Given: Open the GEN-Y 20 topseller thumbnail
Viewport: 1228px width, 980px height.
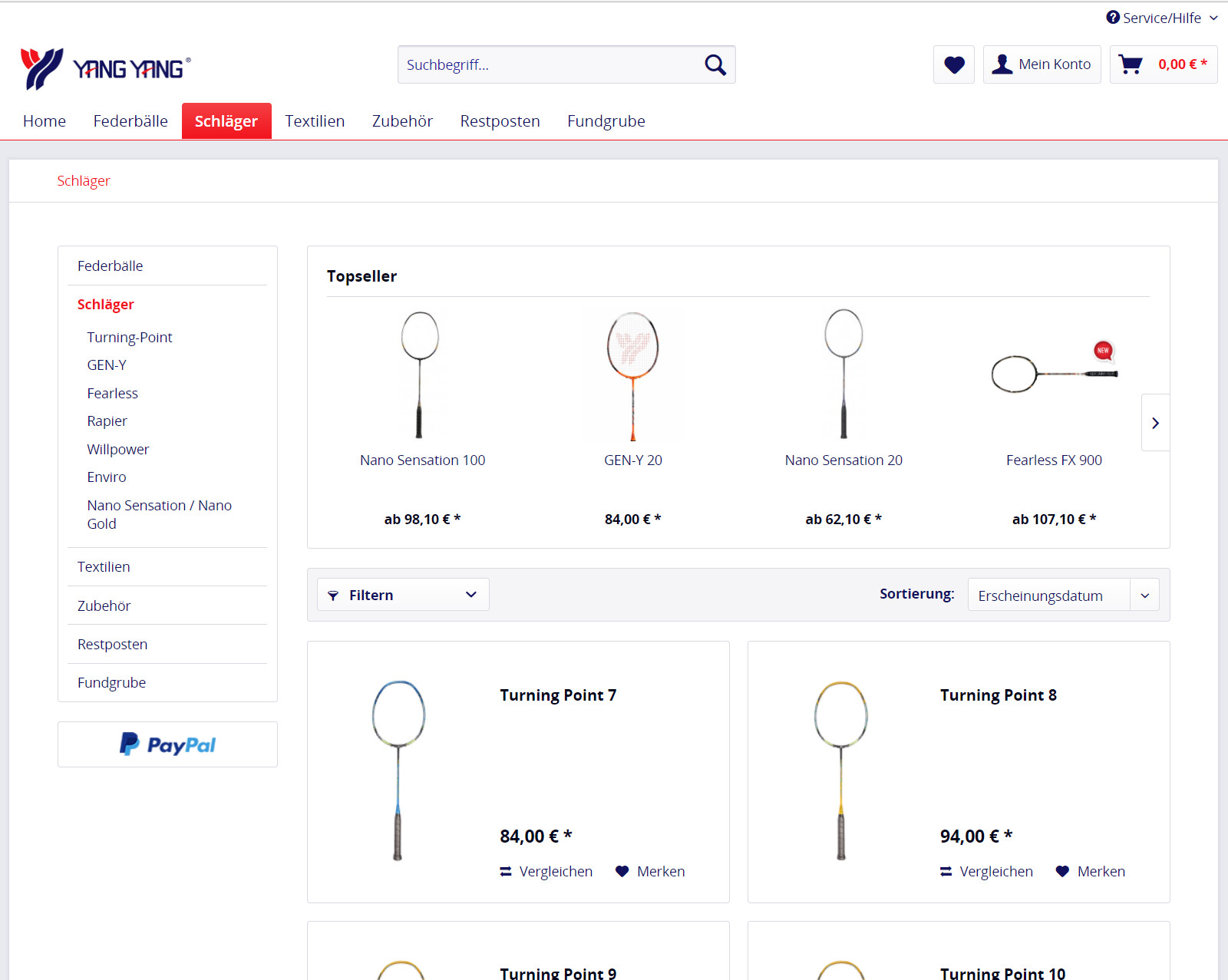Looking at the screenshot, I should click(x=632, y=376).
